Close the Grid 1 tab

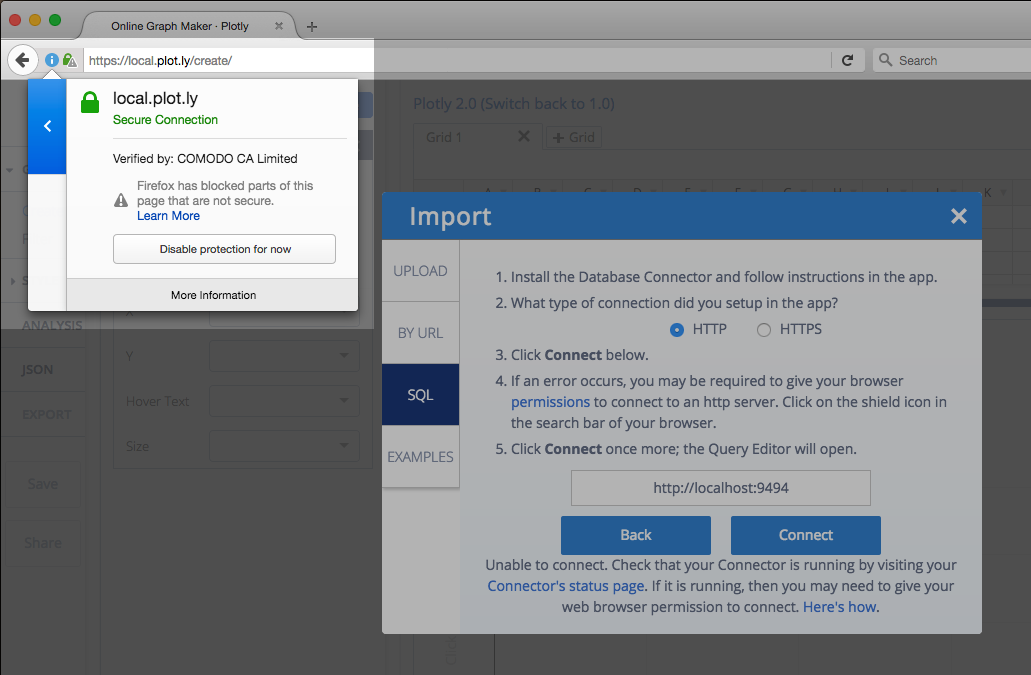[x=524, y=136]
